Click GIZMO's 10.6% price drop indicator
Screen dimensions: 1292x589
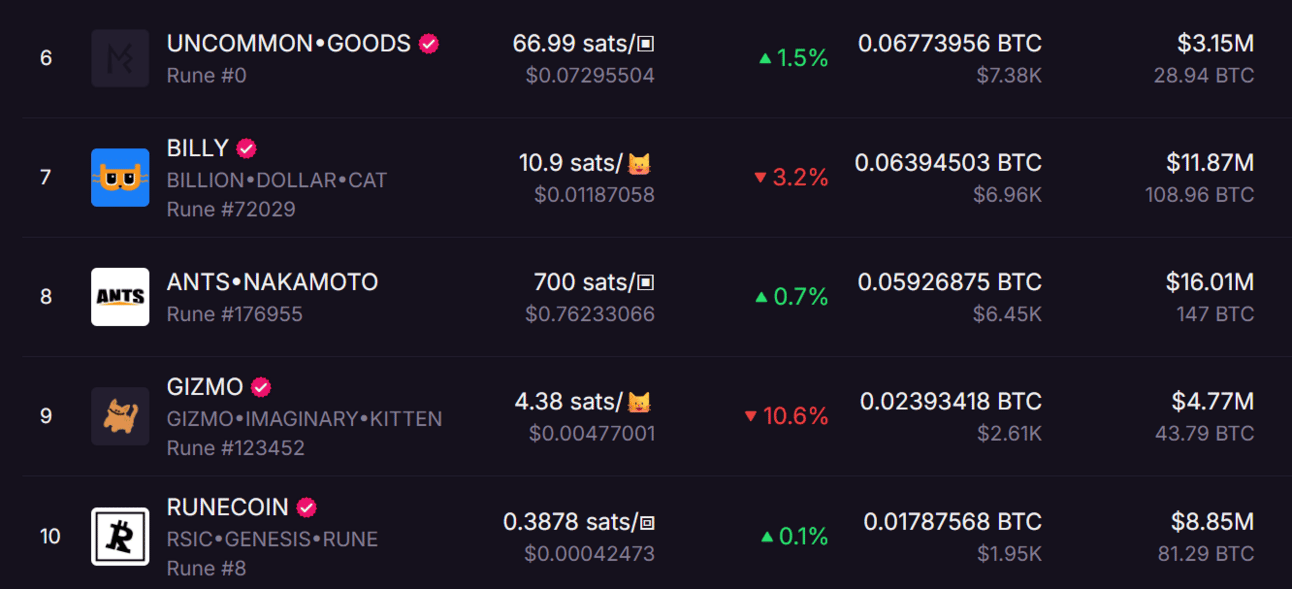[786, 416]
